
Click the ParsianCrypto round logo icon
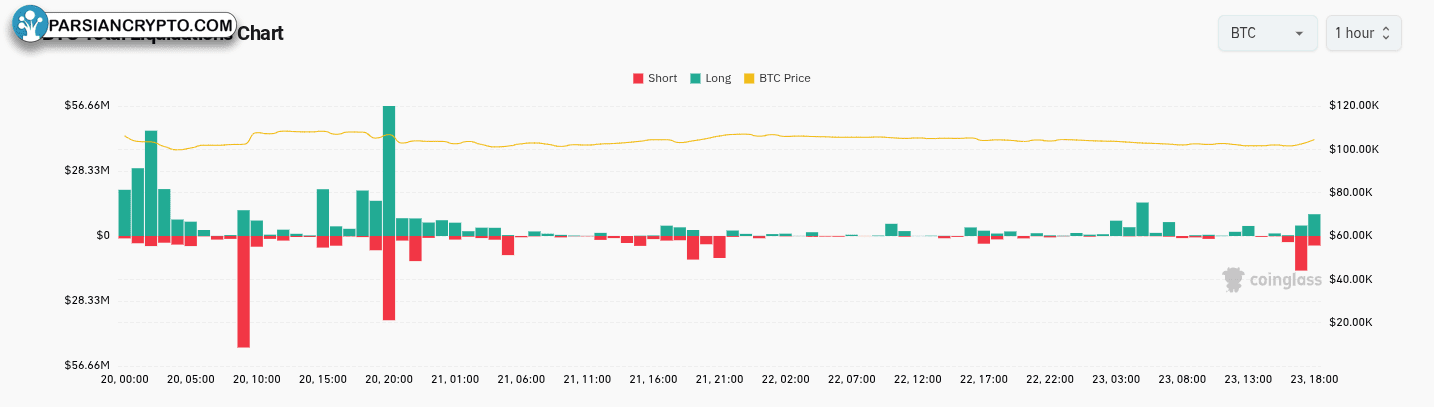28,24
